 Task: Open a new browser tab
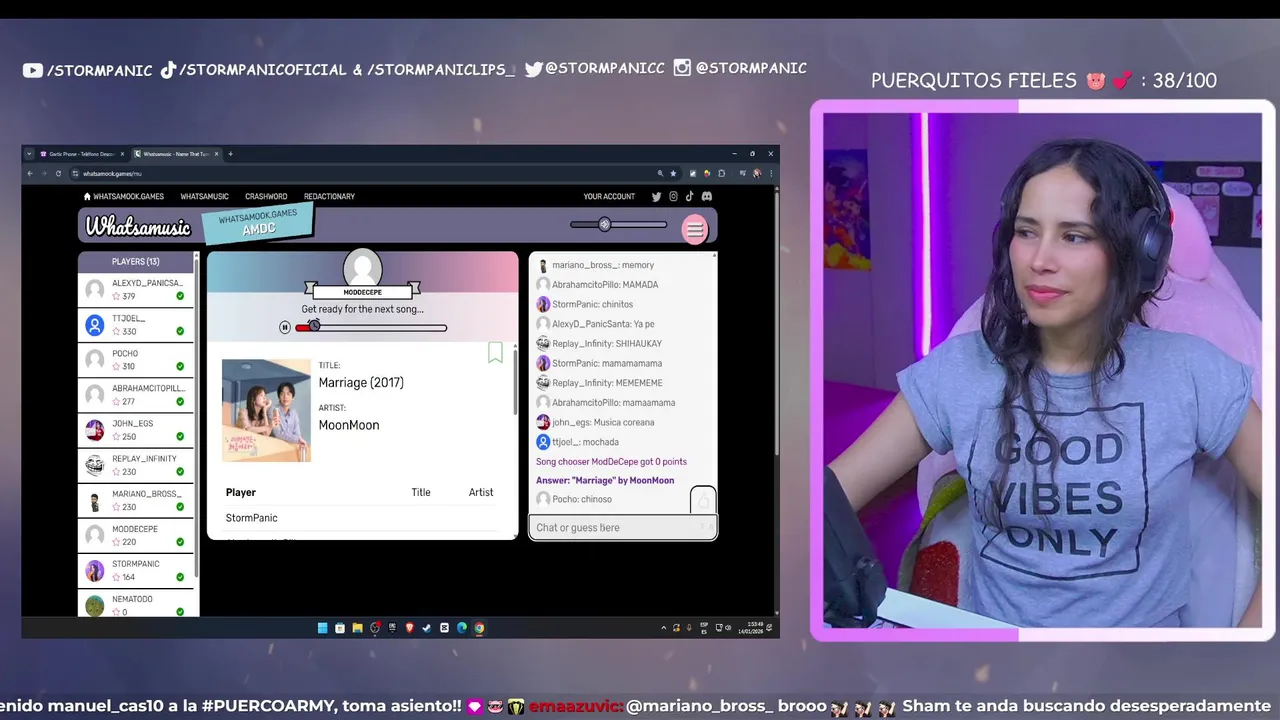tap(230, 154)
